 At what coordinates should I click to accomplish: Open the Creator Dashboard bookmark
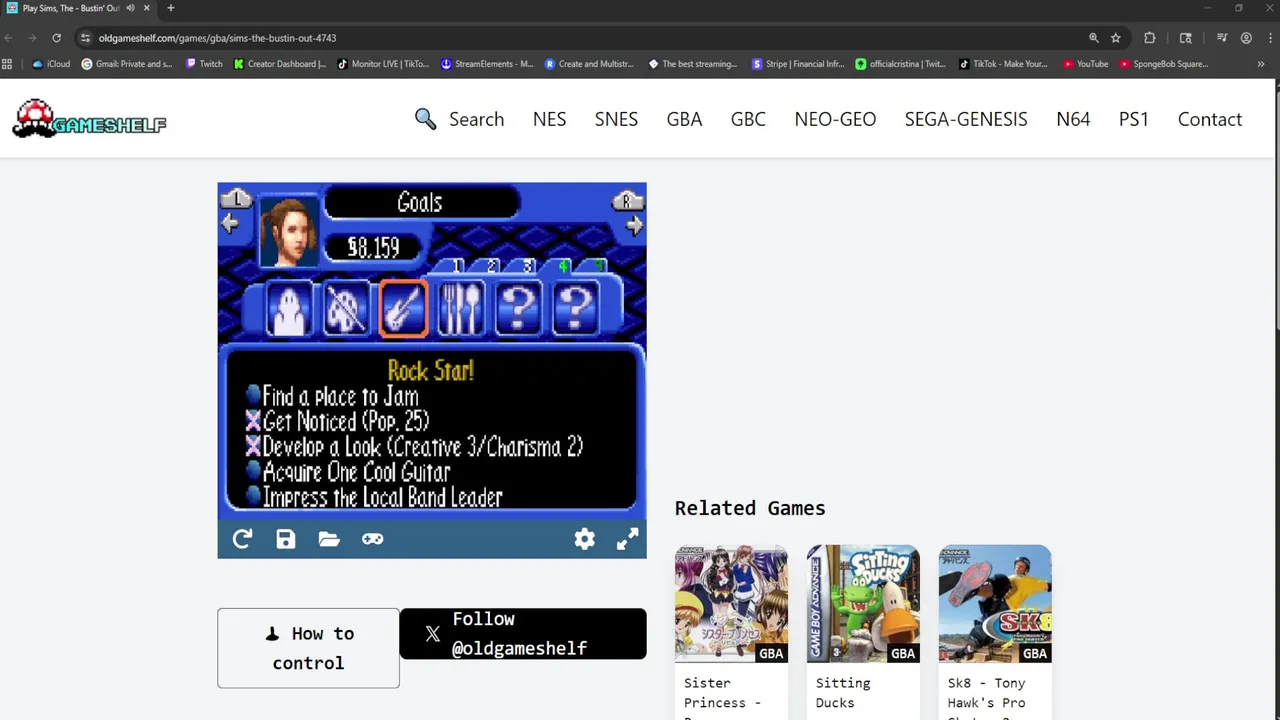280,64
